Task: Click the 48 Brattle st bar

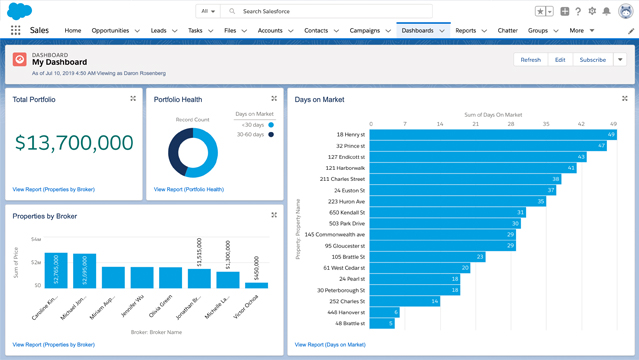Action: [382, 323]
